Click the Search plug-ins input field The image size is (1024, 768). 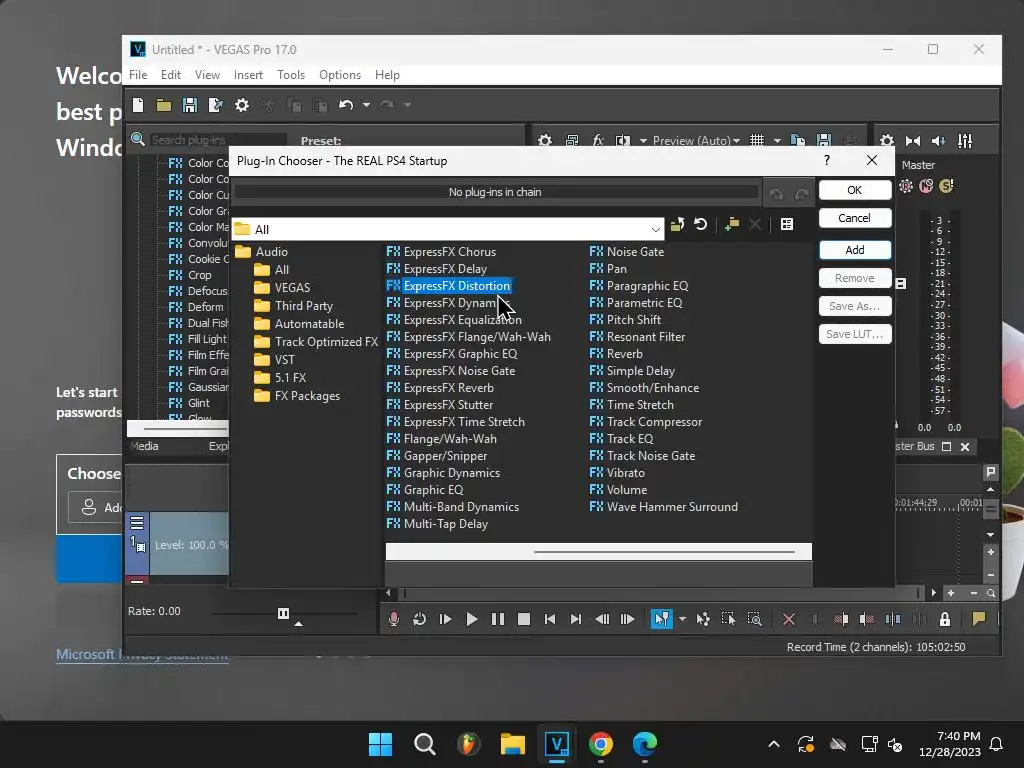point(217,140)
